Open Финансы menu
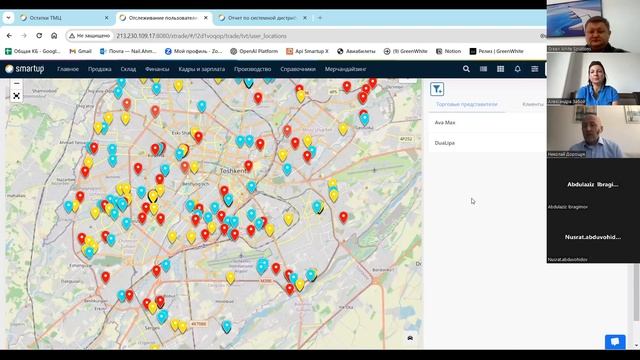The width and height of the screenshot is (640, 360). pos(157,69)
